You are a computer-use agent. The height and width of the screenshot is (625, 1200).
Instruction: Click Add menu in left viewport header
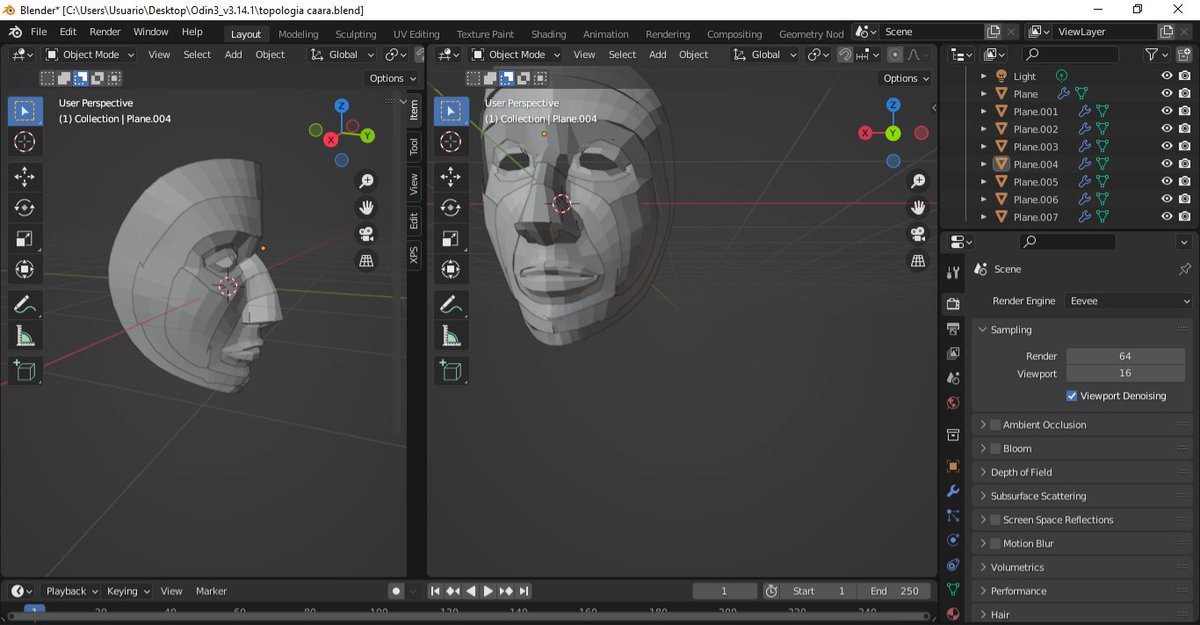(x=233, y=55)
